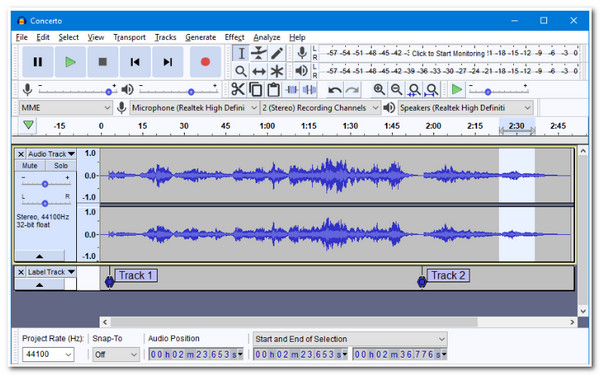This screenshot has width=600, height=375.
Task: Toggle Mute on the Audio Track
Action: tap(30, 166)
